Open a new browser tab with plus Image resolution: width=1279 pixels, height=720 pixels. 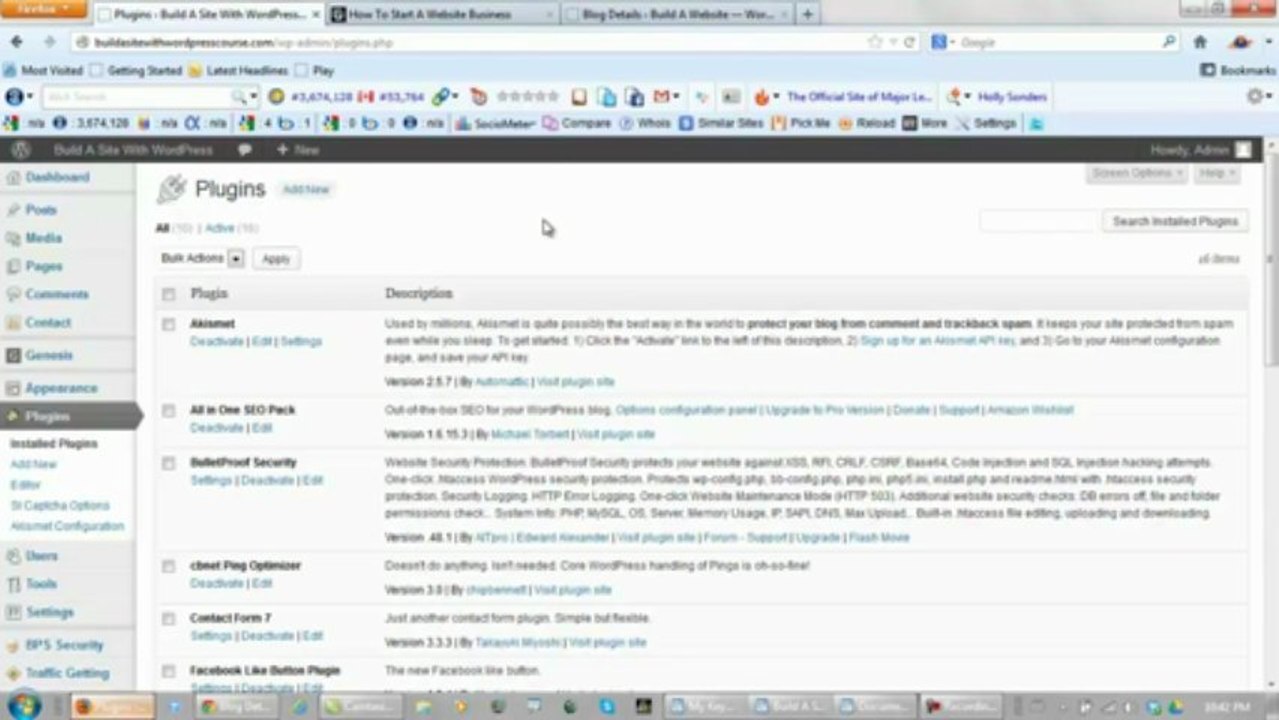(x=806, y=14)
